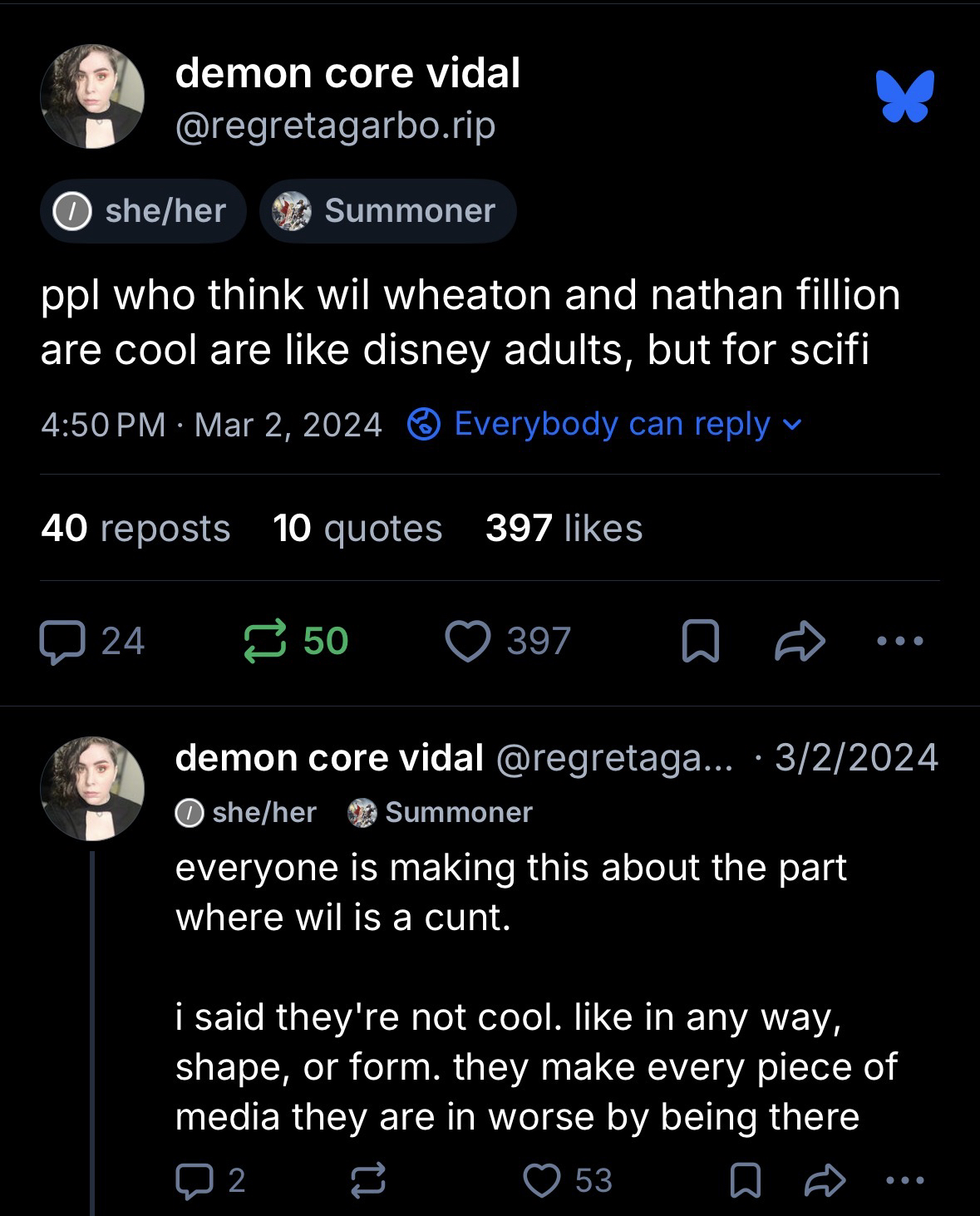The height and width of the screenshot is (1216, 980).
Task: Click the she/her label badge
Action: coord(143,211)
